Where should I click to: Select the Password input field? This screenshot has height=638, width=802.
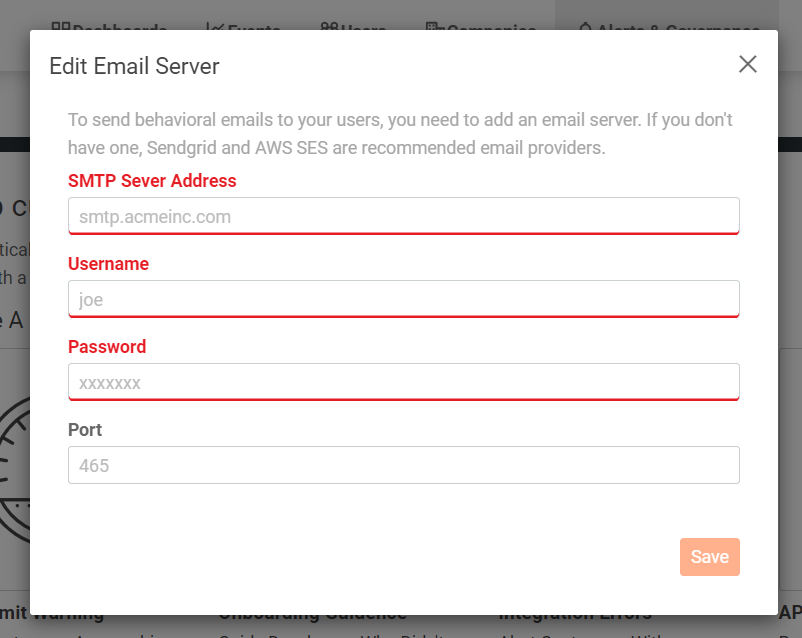pos(404,382)
